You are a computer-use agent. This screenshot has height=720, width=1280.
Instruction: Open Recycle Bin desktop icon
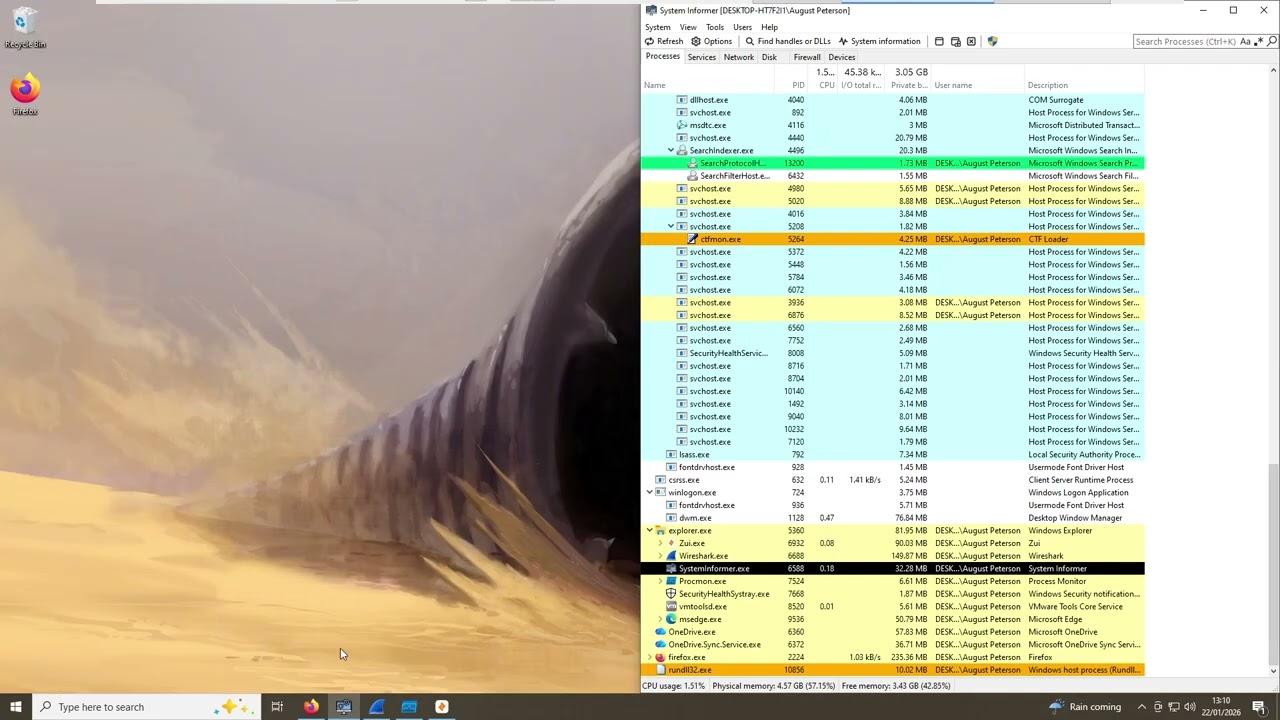point(25,28)
